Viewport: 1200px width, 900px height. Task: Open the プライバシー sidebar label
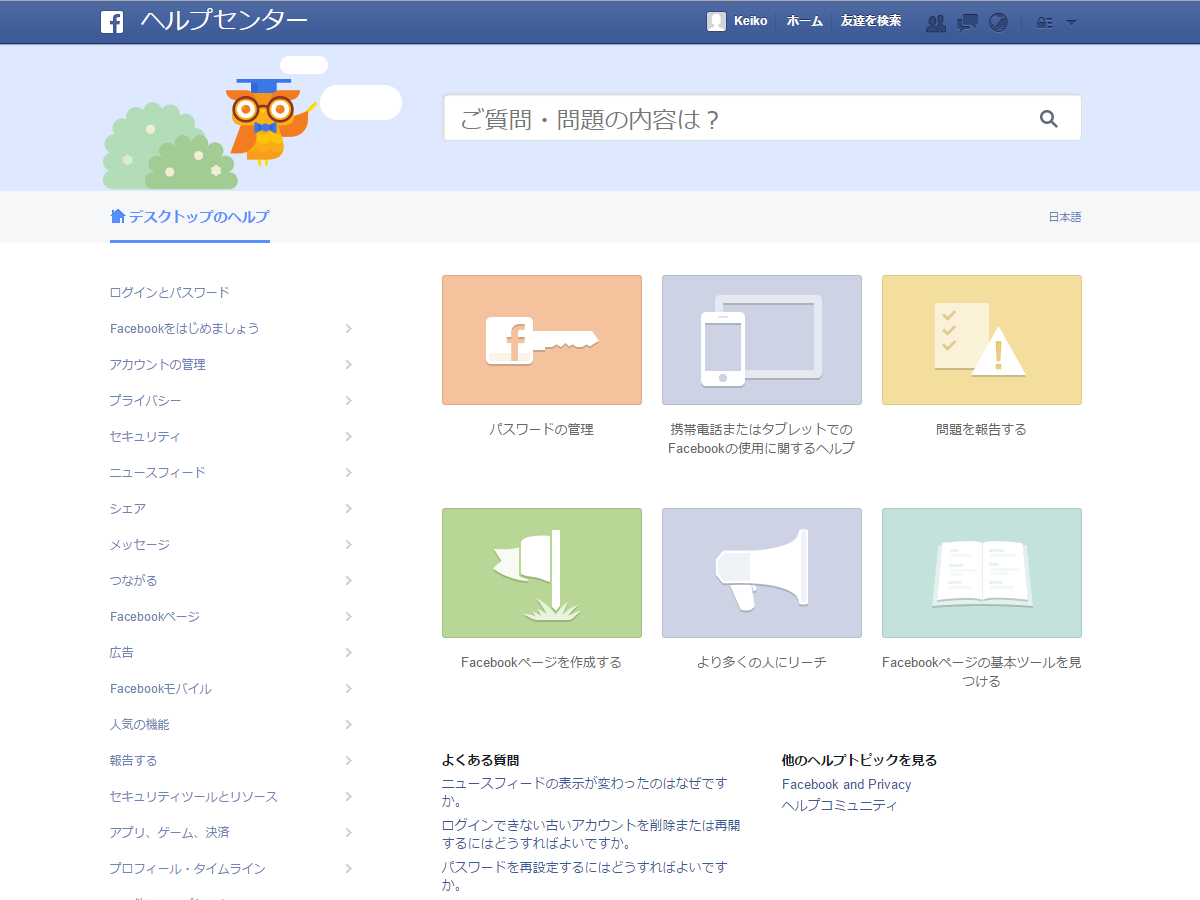(146, 400)
